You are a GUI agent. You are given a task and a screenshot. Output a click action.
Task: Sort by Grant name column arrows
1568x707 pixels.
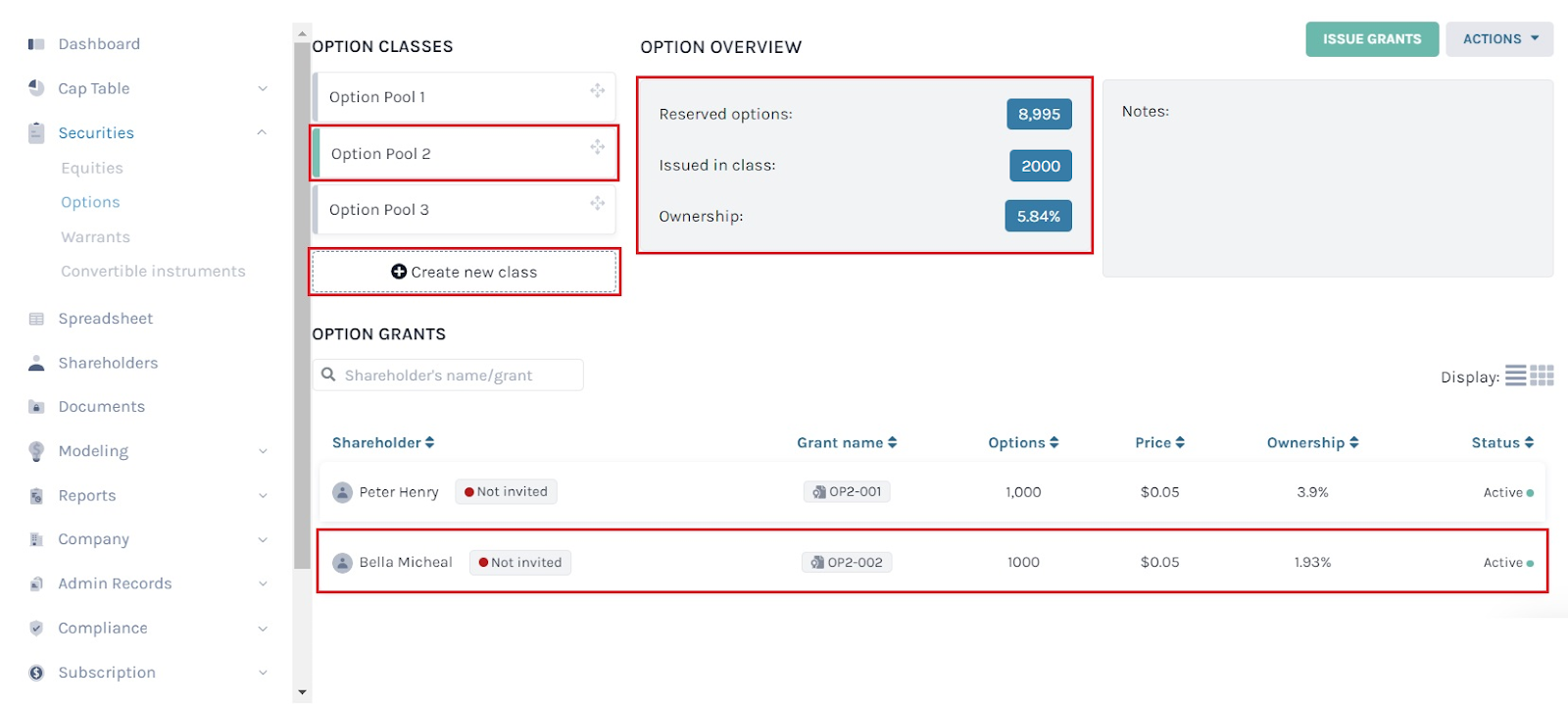[x=892, y=443]
